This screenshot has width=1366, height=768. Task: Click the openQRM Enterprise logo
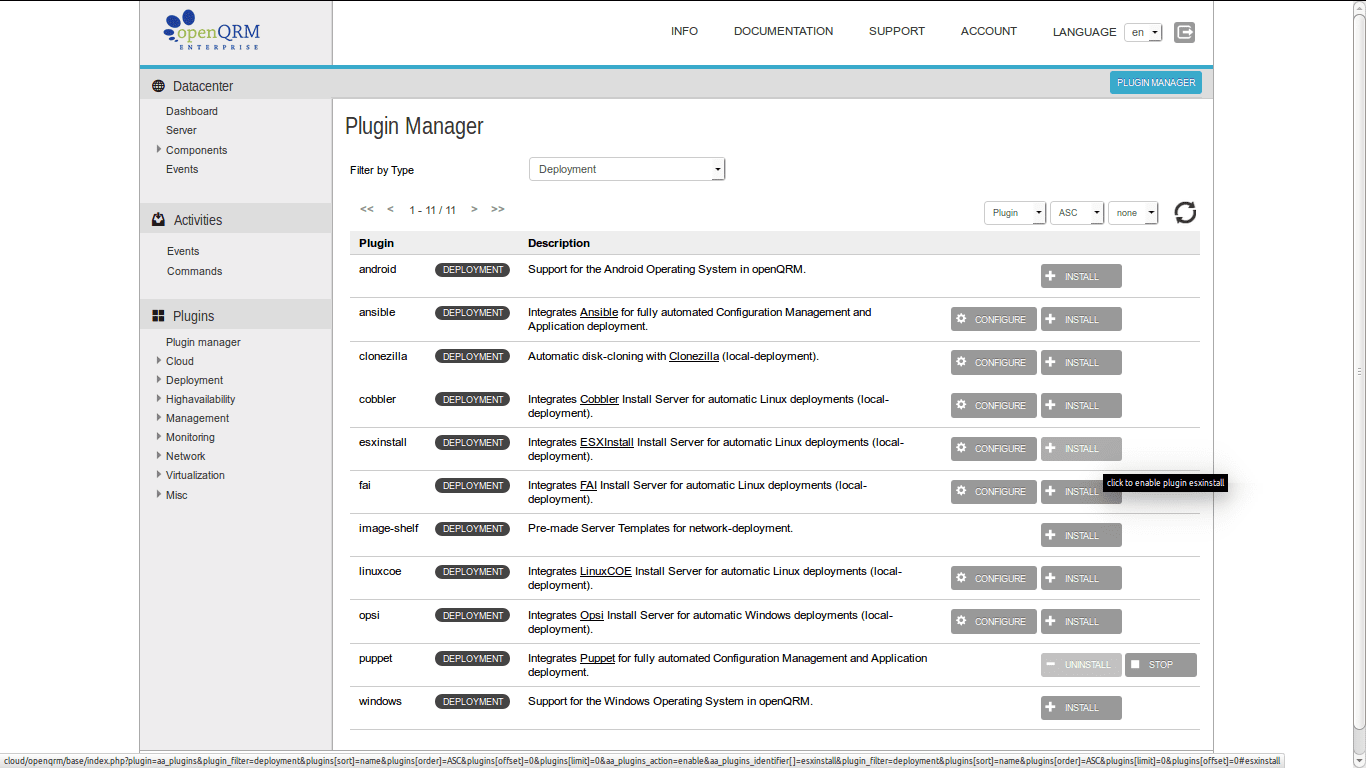211,31
